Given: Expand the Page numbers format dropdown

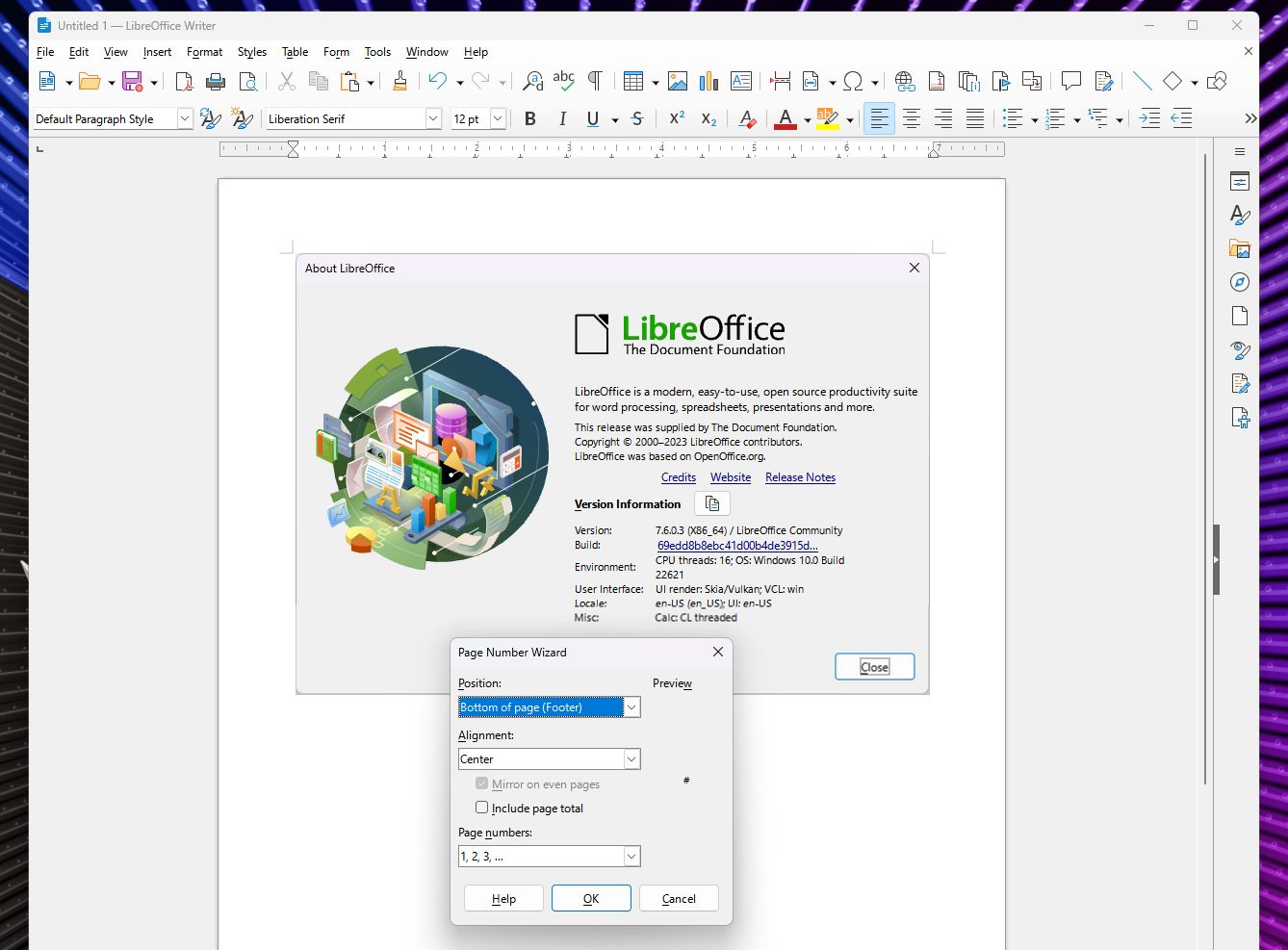Looking at the screenshot, I should (x=631, y=857).
